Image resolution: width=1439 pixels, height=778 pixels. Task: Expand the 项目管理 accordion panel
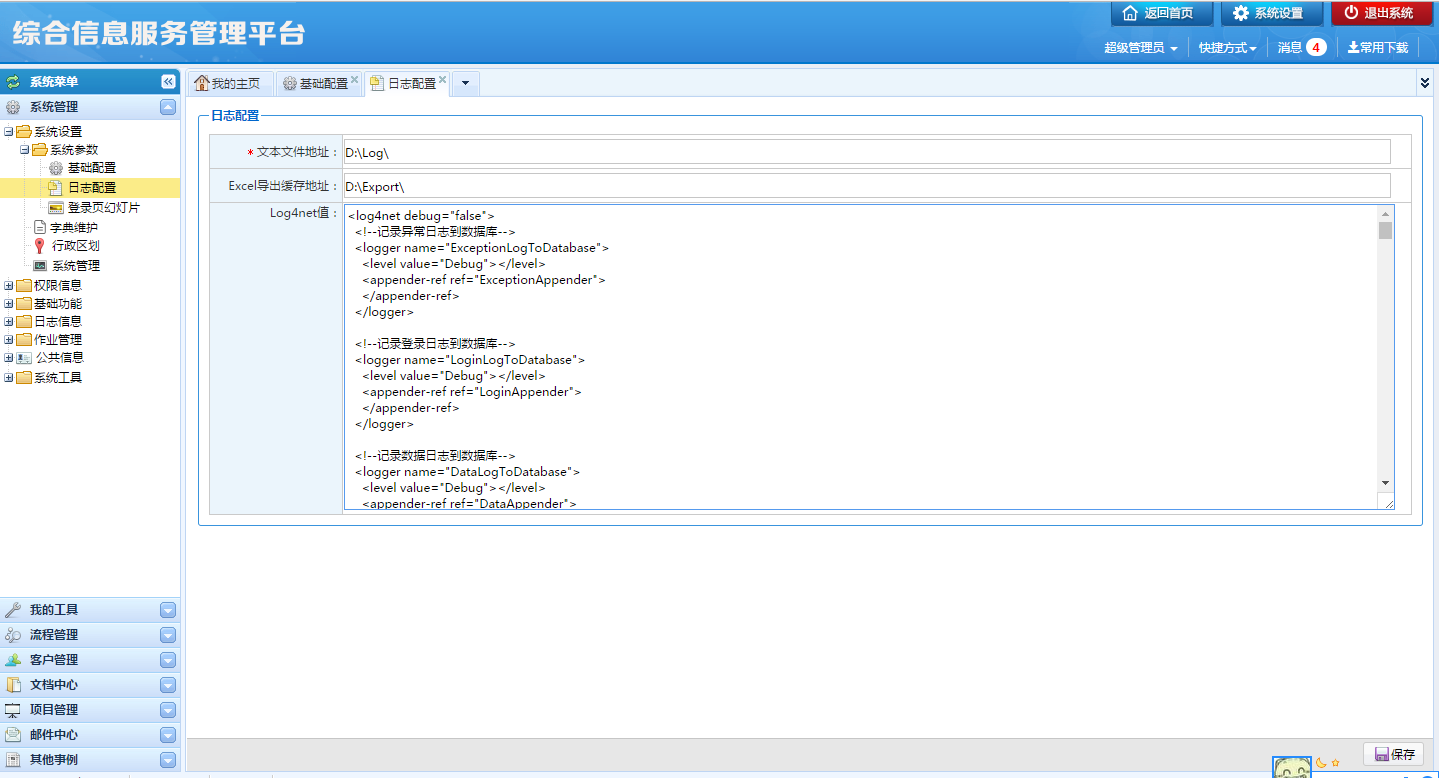tap(168, 710)
